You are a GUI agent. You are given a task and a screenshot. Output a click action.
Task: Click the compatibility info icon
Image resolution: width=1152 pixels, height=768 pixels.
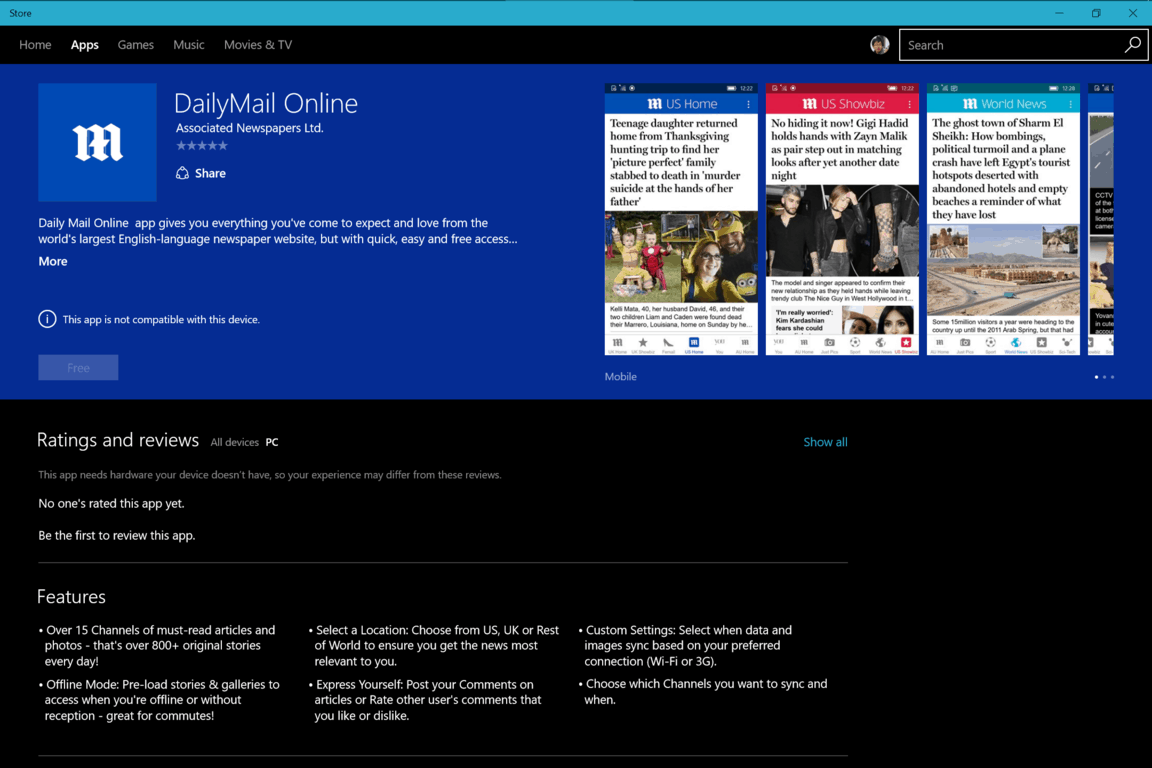point(47,319)
